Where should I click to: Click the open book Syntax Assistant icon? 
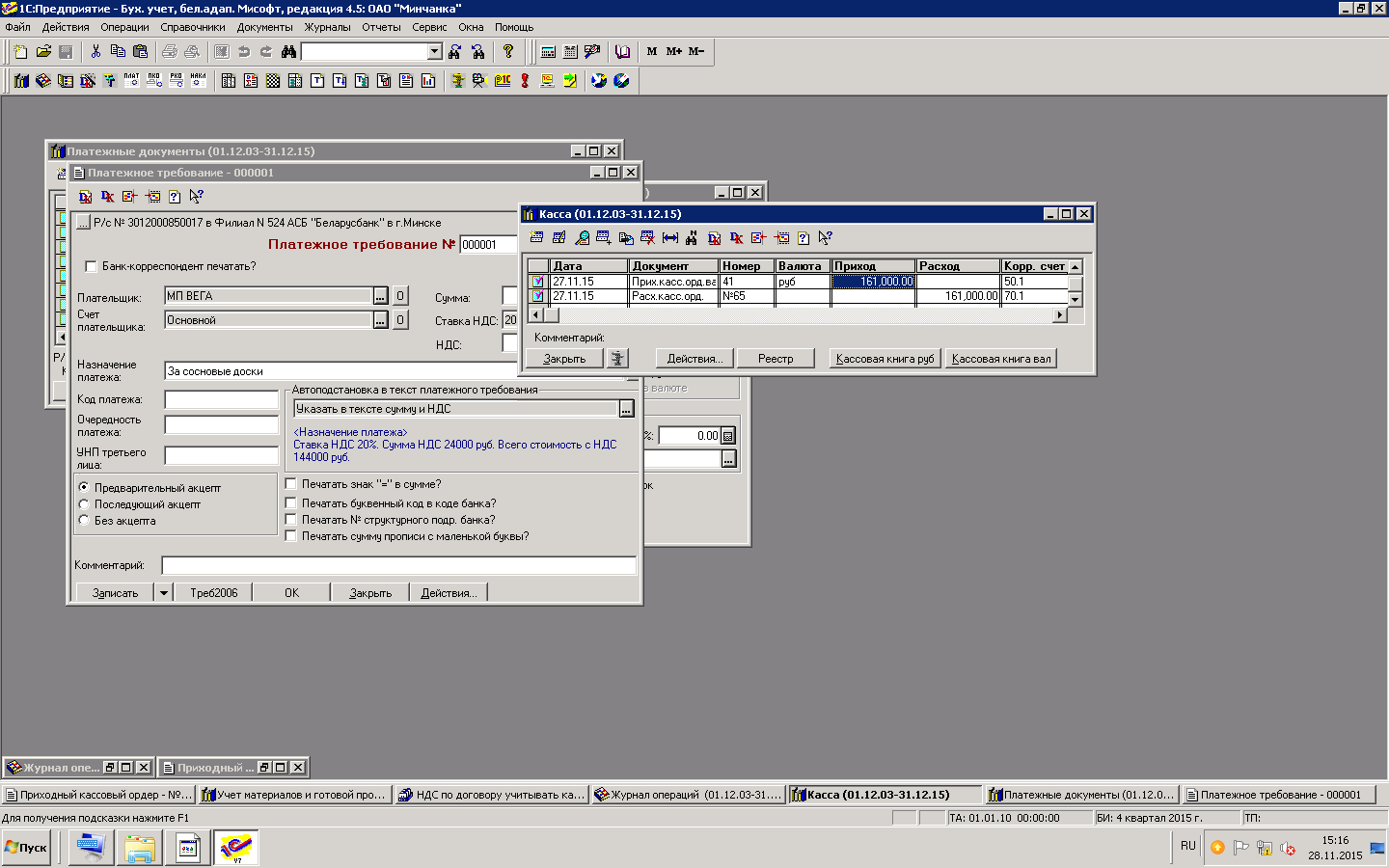[622, 51]
